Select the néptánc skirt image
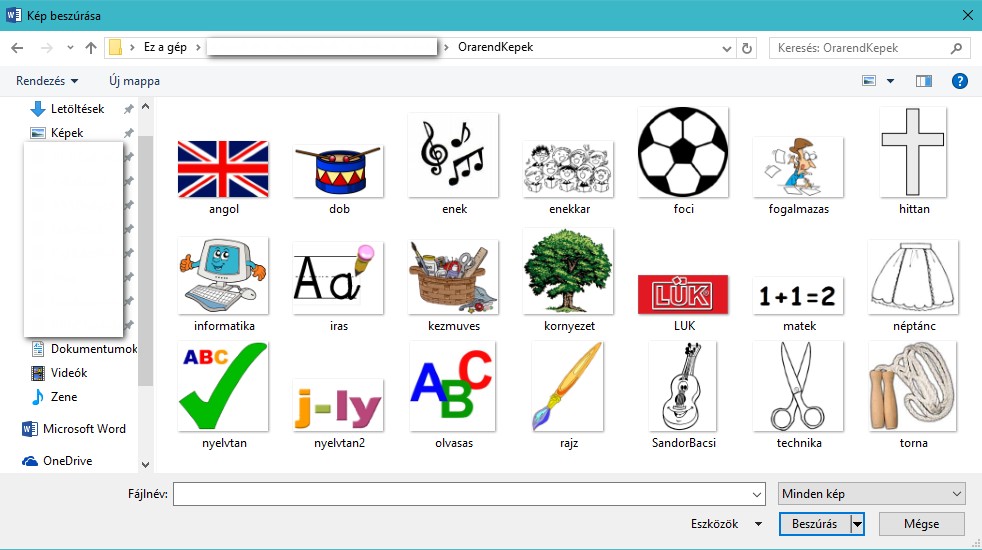This screenshot has height=550, width=982. [913, 277]
